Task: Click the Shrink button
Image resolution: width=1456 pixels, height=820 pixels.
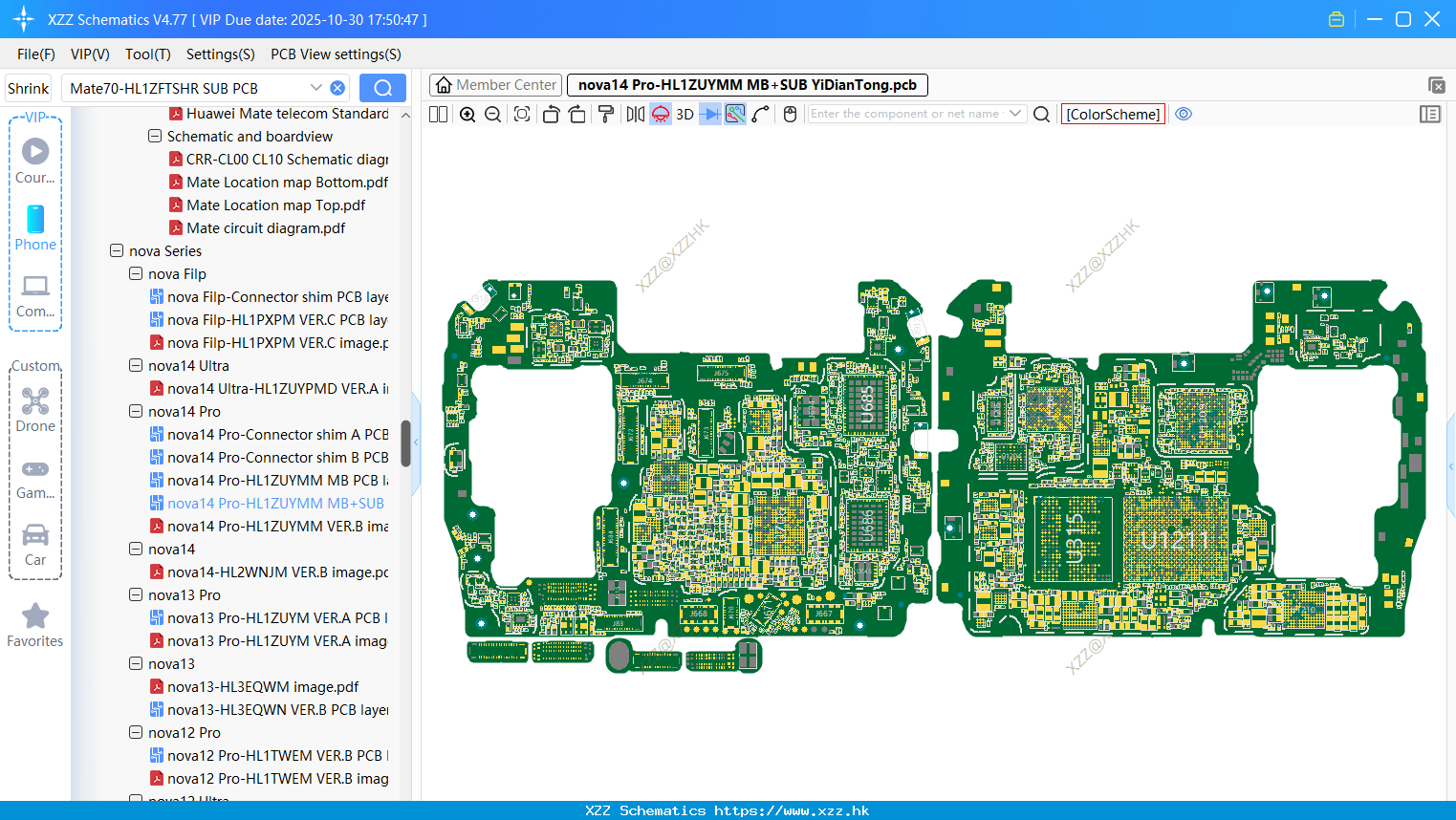Action: pyautogui.click(x=28, y=88)
